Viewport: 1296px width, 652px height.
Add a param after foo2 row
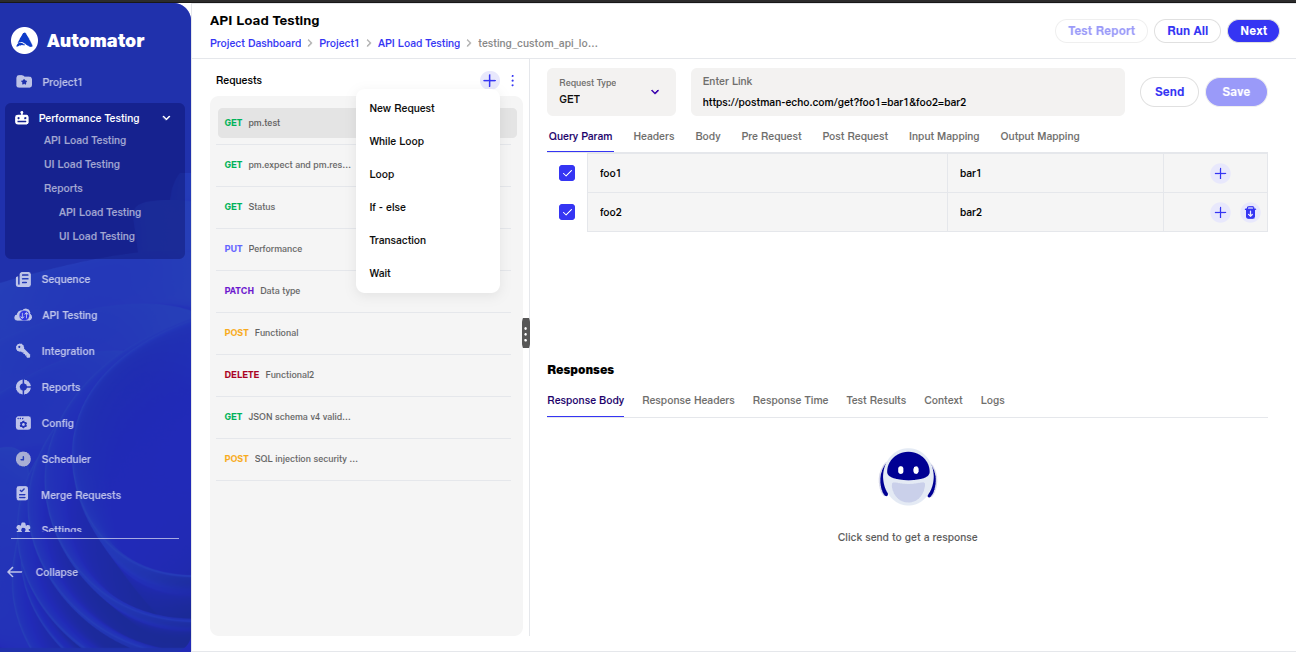pyautogui.click(x=1220, y=212)
